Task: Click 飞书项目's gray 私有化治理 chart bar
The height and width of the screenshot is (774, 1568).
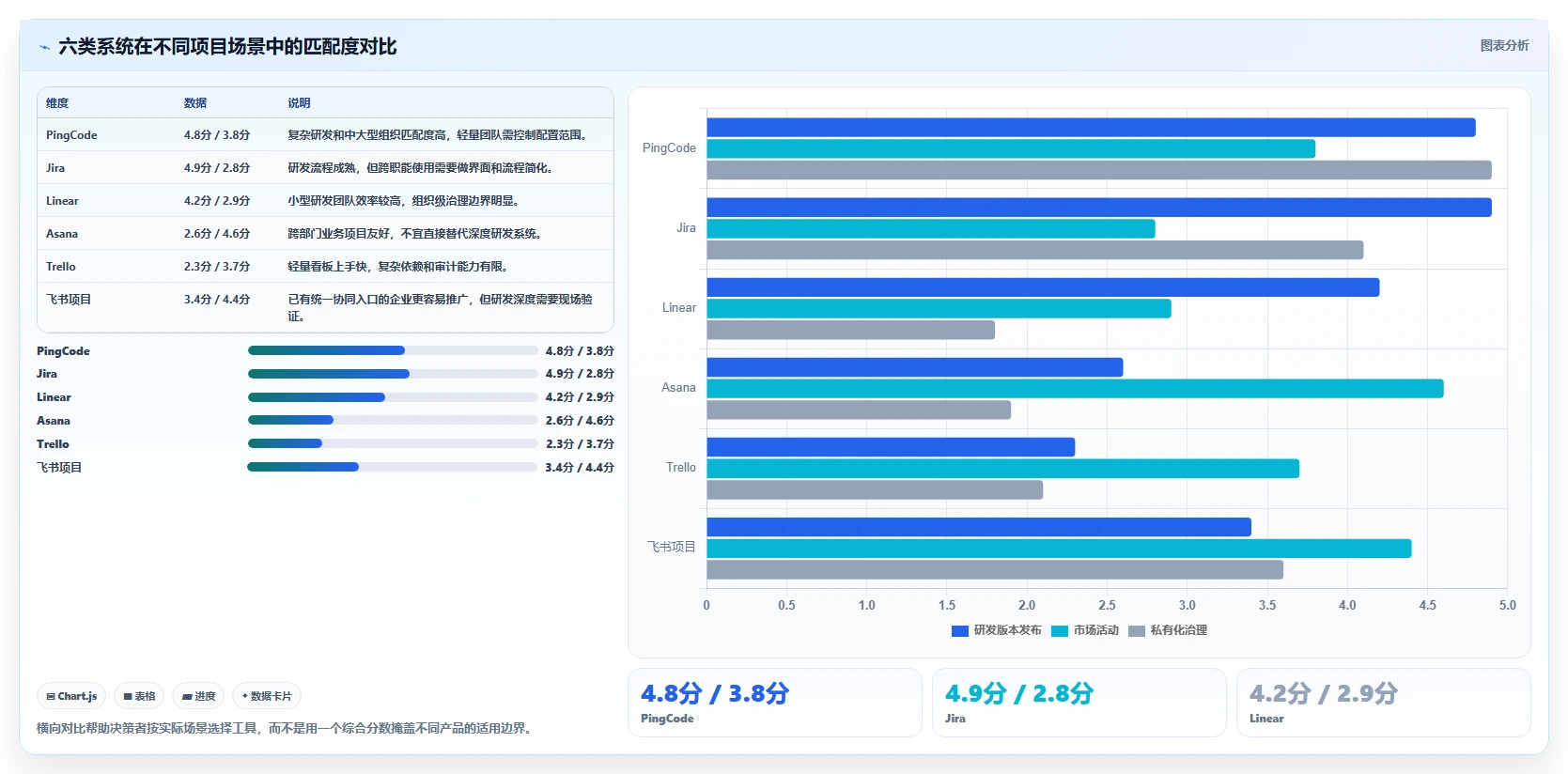Action: tap(995, 569)
